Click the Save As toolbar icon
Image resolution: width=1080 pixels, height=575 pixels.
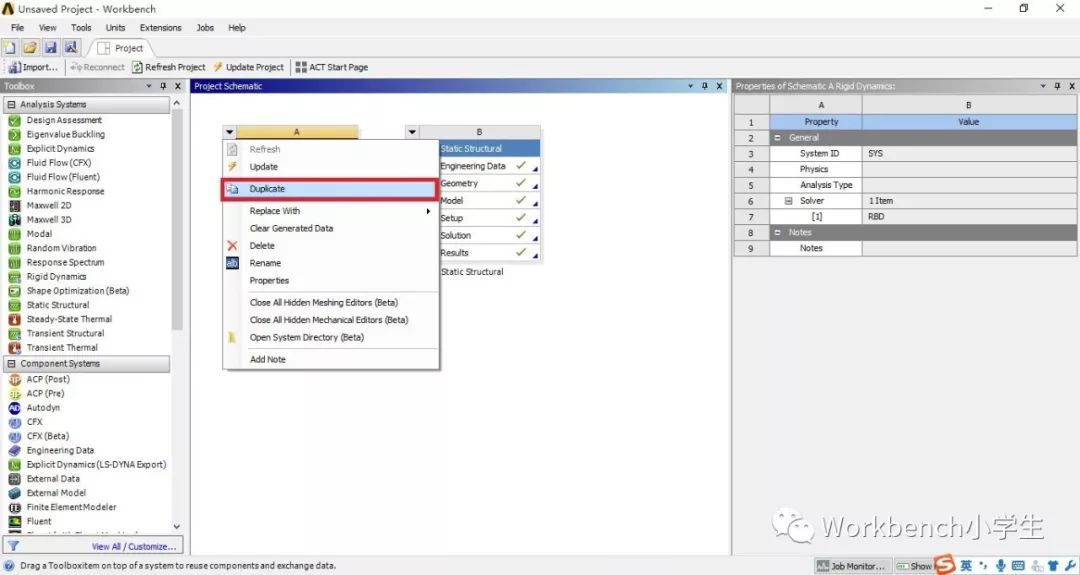[x=70, y=48]
